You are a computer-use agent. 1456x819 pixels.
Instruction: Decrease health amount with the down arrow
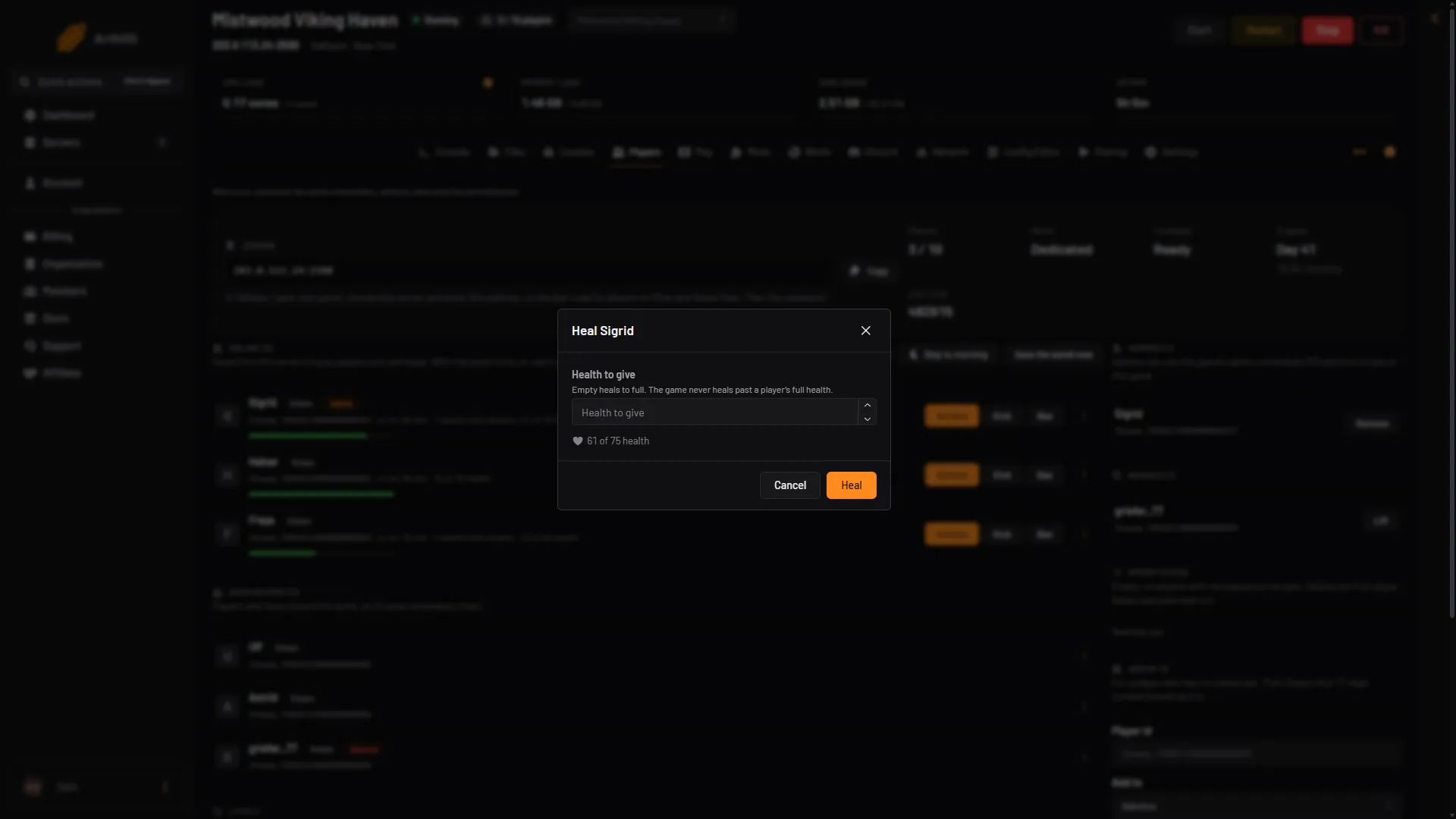(868, 419)
